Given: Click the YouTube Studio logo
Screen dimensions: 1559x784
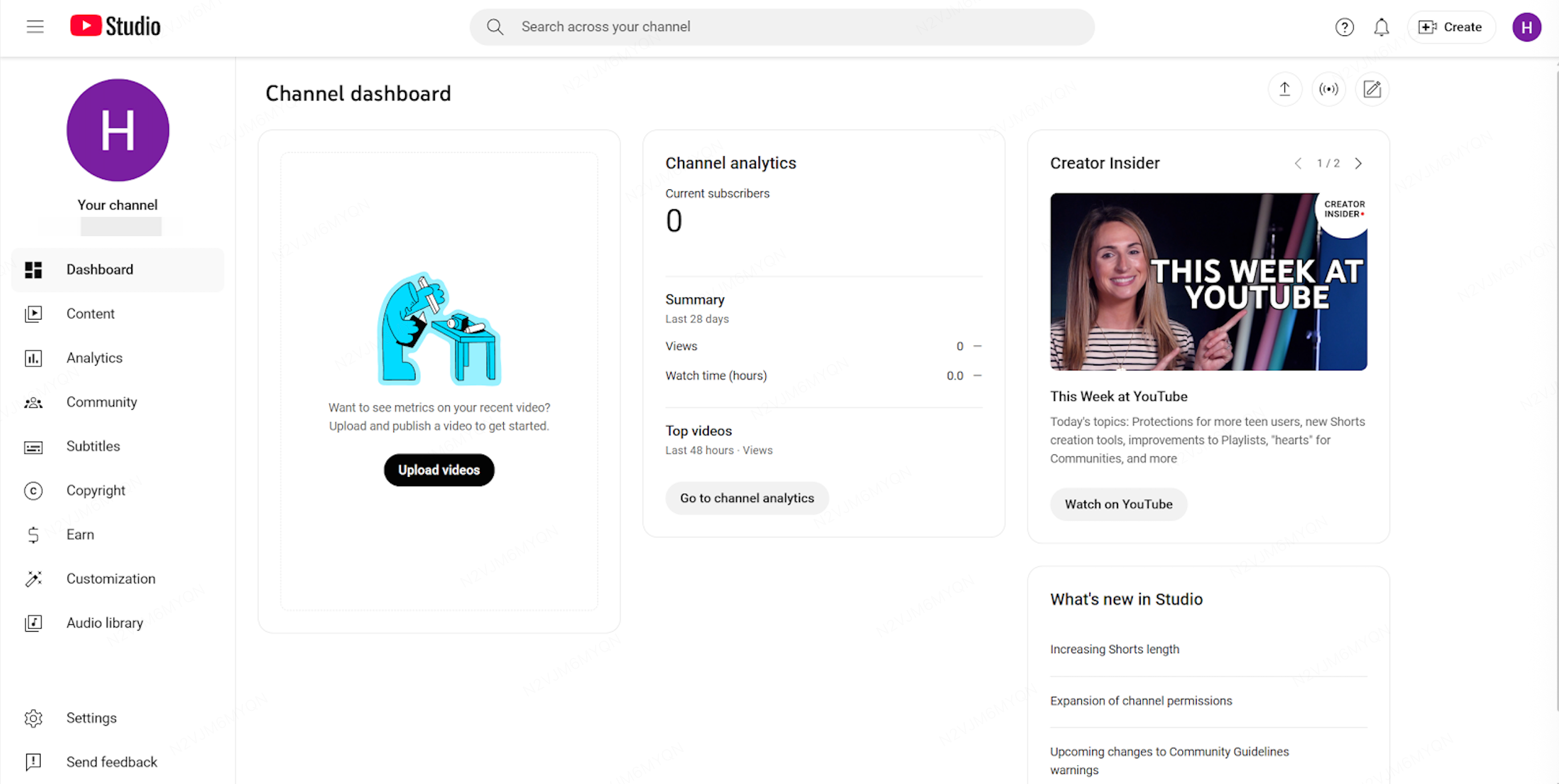Looking at the screenshot, I should tap(115, 26).
